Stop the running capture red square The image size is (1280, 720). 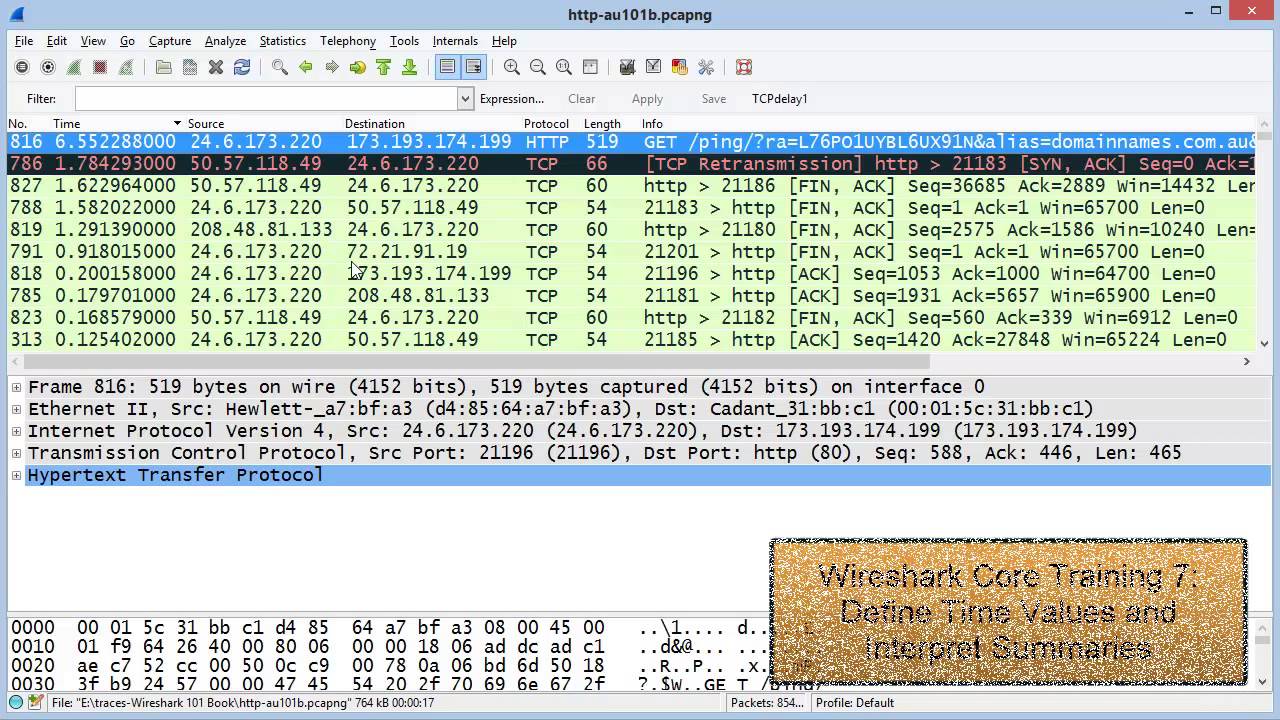point(100,67)
